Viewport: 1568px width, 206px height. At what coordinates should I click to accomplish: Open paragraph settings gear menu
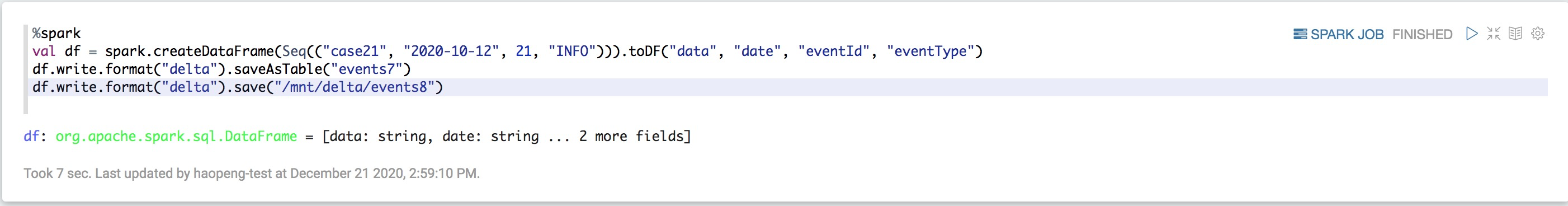[x=1538, y=34]
